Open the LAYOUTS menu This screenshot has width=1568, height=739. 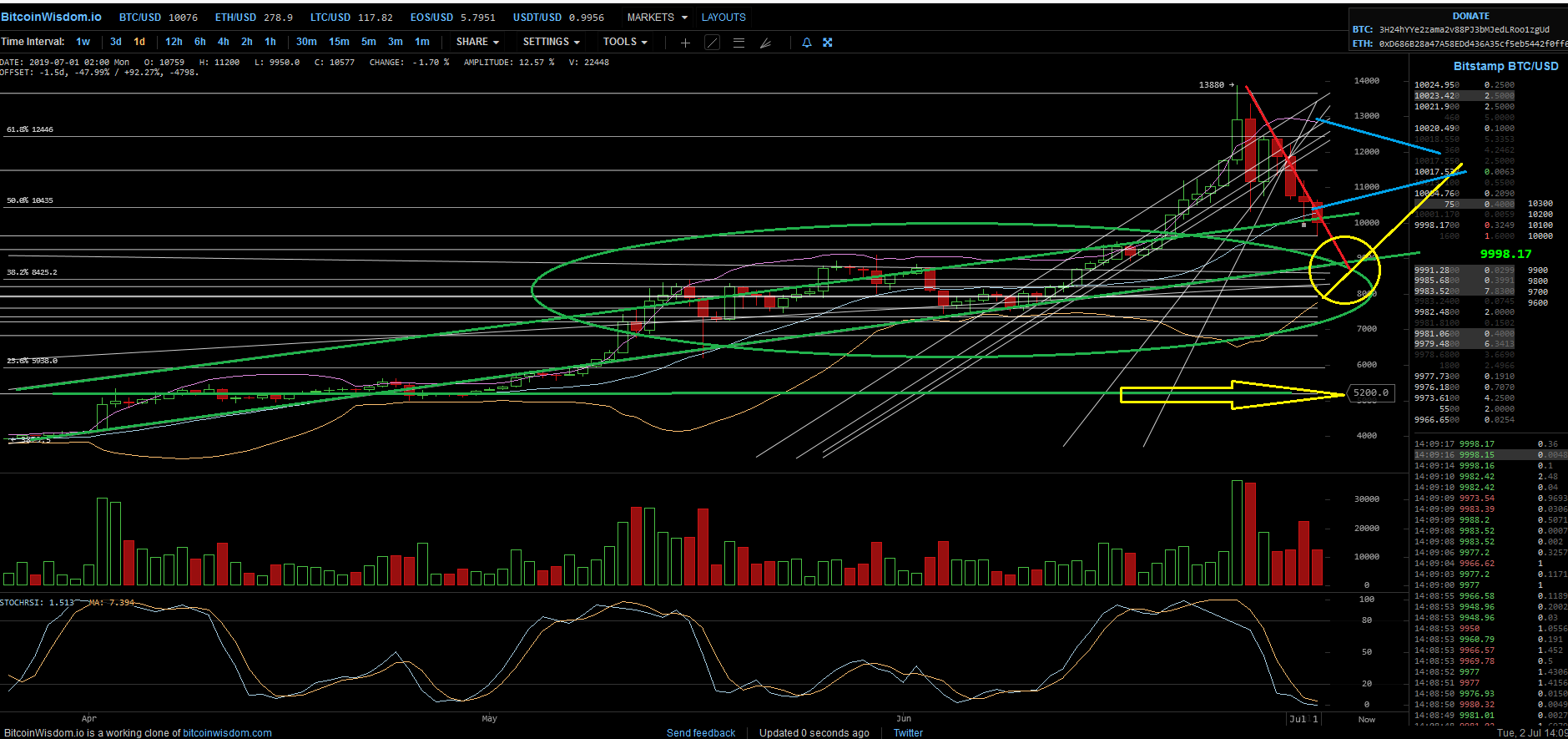723,18
